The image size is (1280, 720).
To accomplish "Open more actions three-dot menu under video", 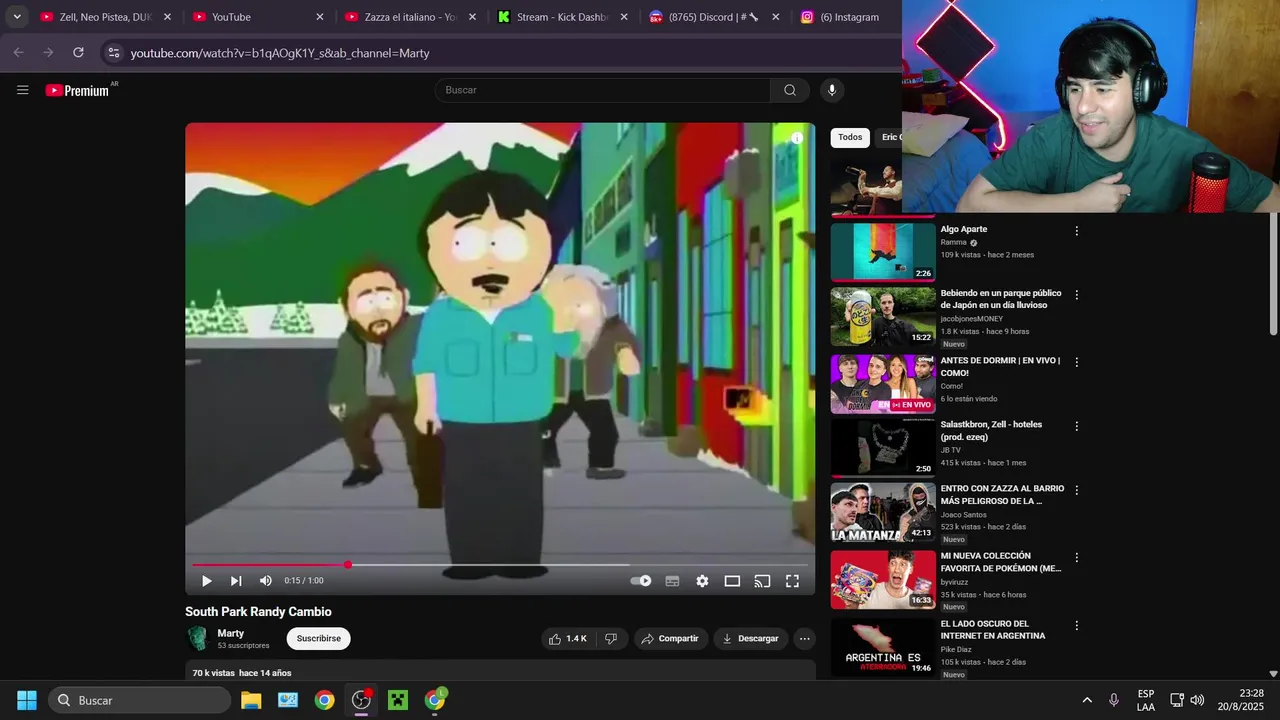I will 804,638.
